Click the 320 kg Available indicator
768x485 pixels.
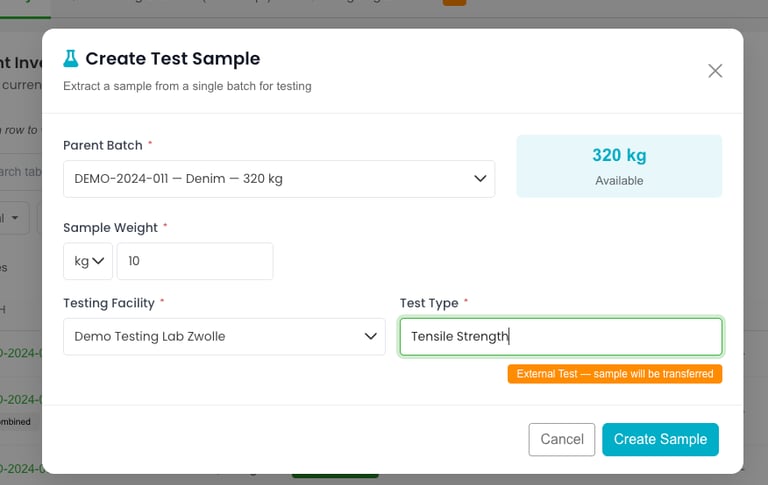click(619, 166)
